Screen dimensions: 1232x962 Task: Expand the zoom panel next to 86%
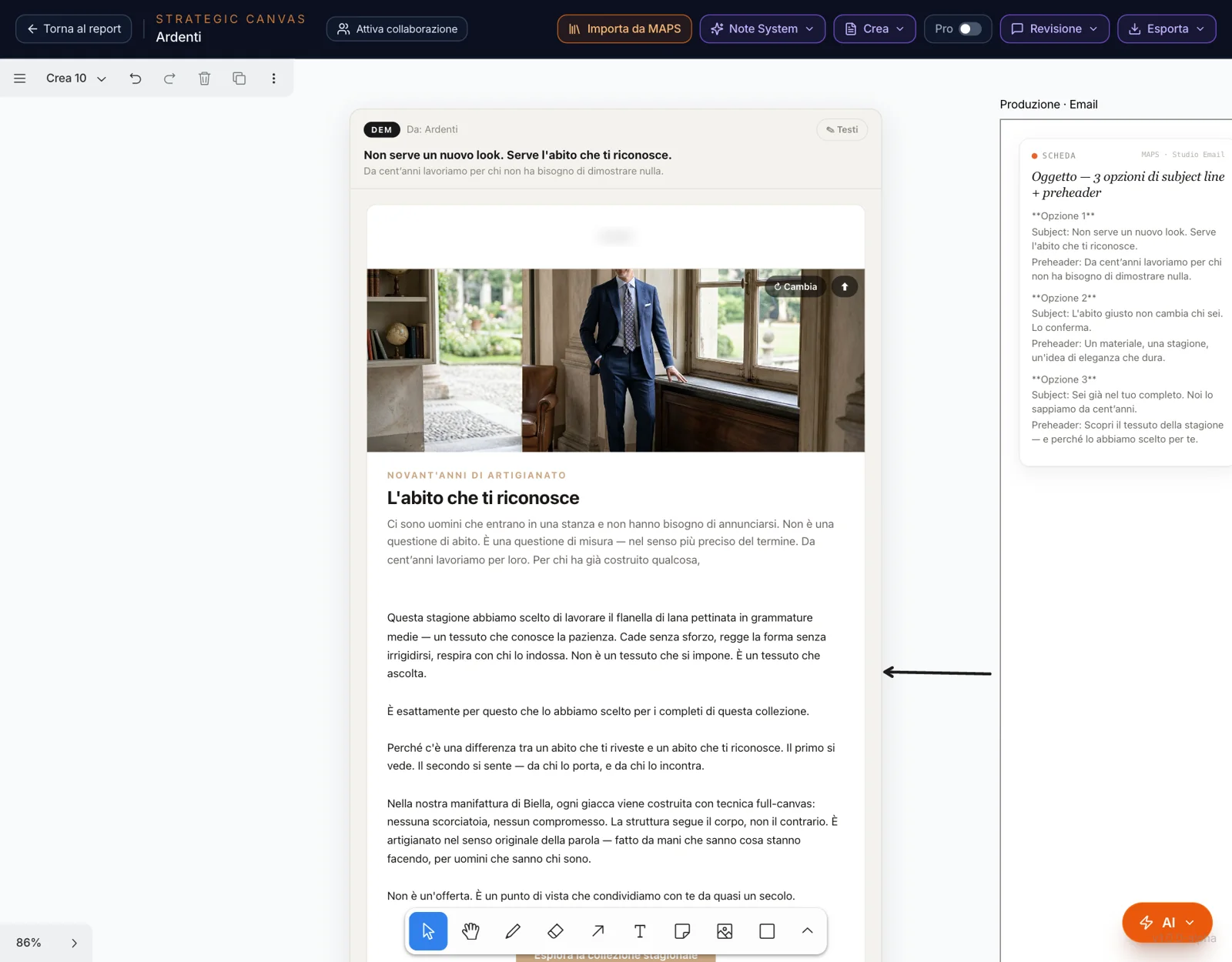[x=74, y=943]
